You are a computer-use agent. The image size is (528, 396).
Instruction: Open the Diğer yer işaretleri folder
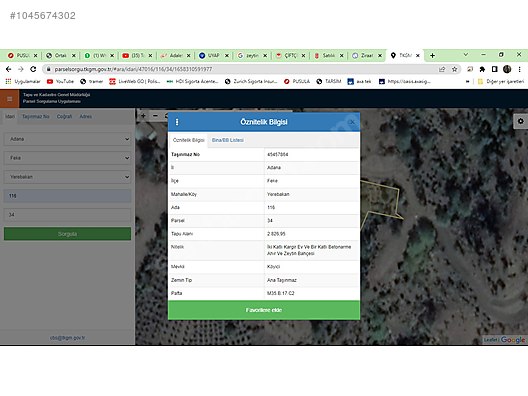501,81
